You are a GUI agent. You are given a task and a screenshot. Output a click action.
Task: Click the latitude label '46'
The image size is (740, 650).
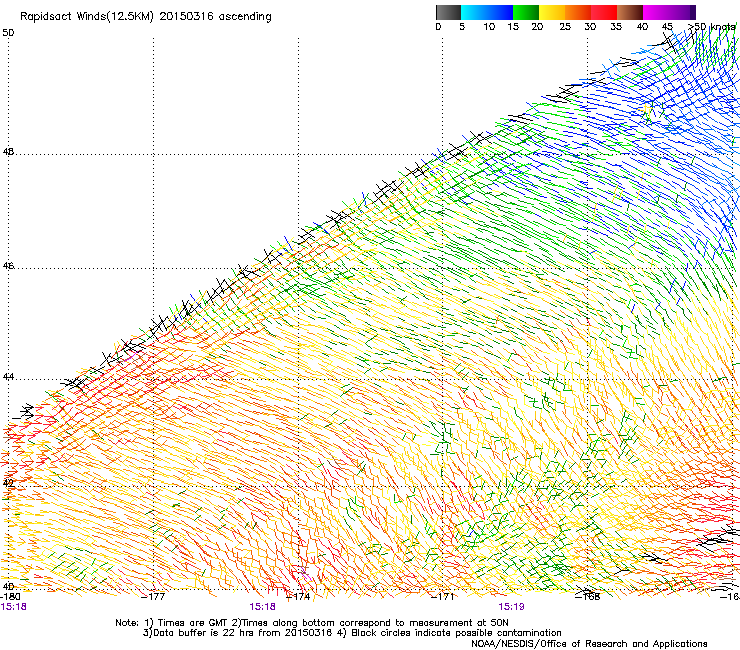pos(8,266)
